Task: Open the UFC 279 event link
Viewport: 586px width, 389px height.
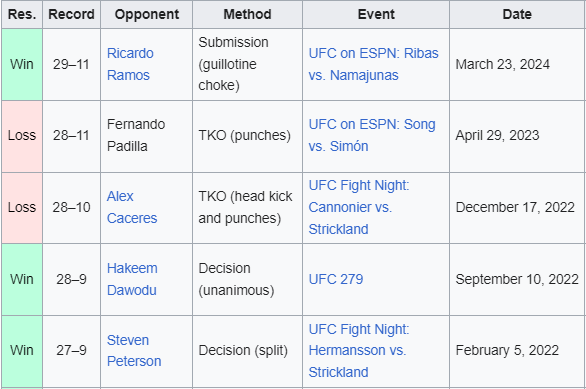Action: [336, 279]
